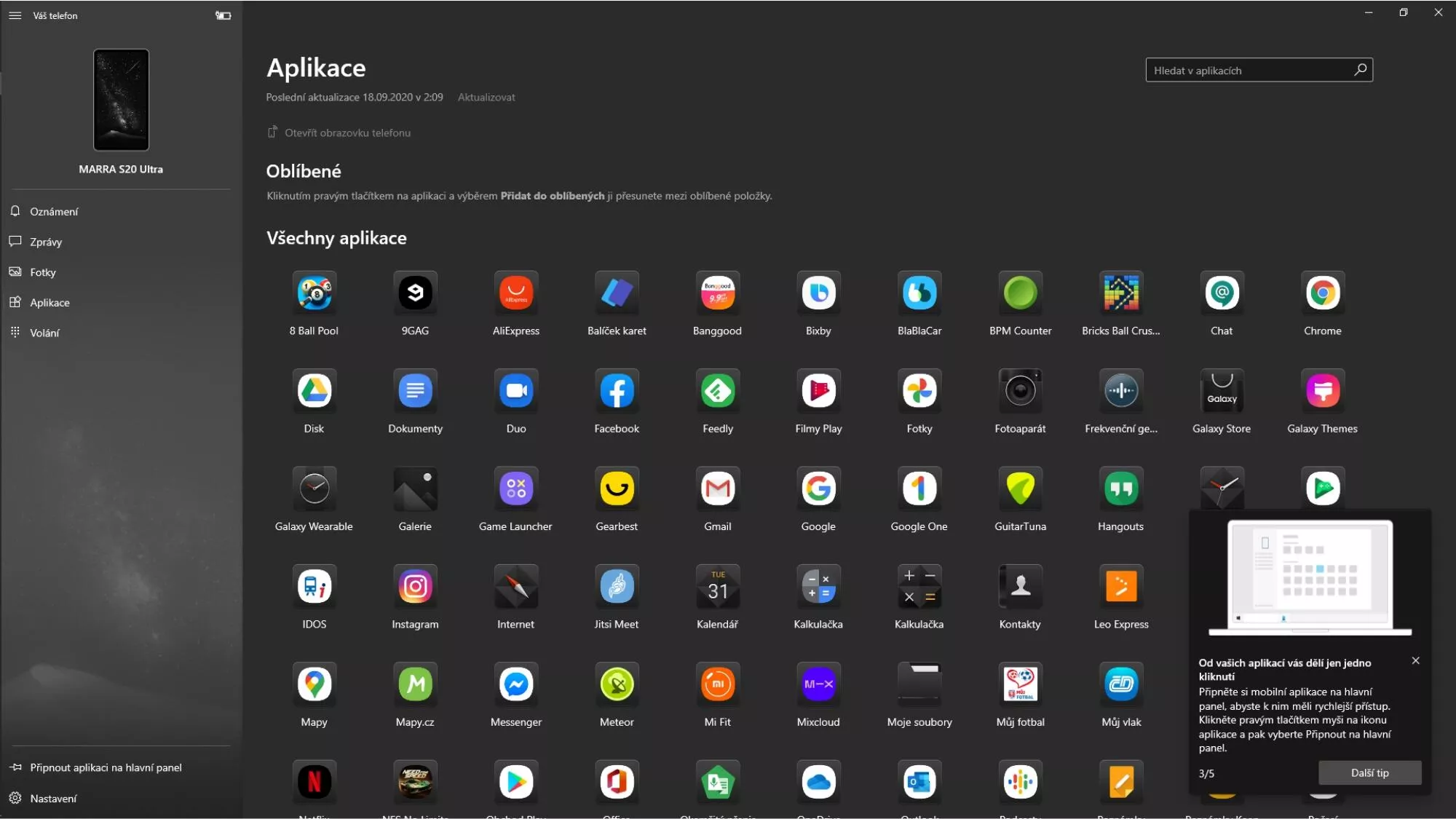The width and height of the screenshot is (1456, 819).
Task: Open the Hangouts app
Action: click(1121, 488)
